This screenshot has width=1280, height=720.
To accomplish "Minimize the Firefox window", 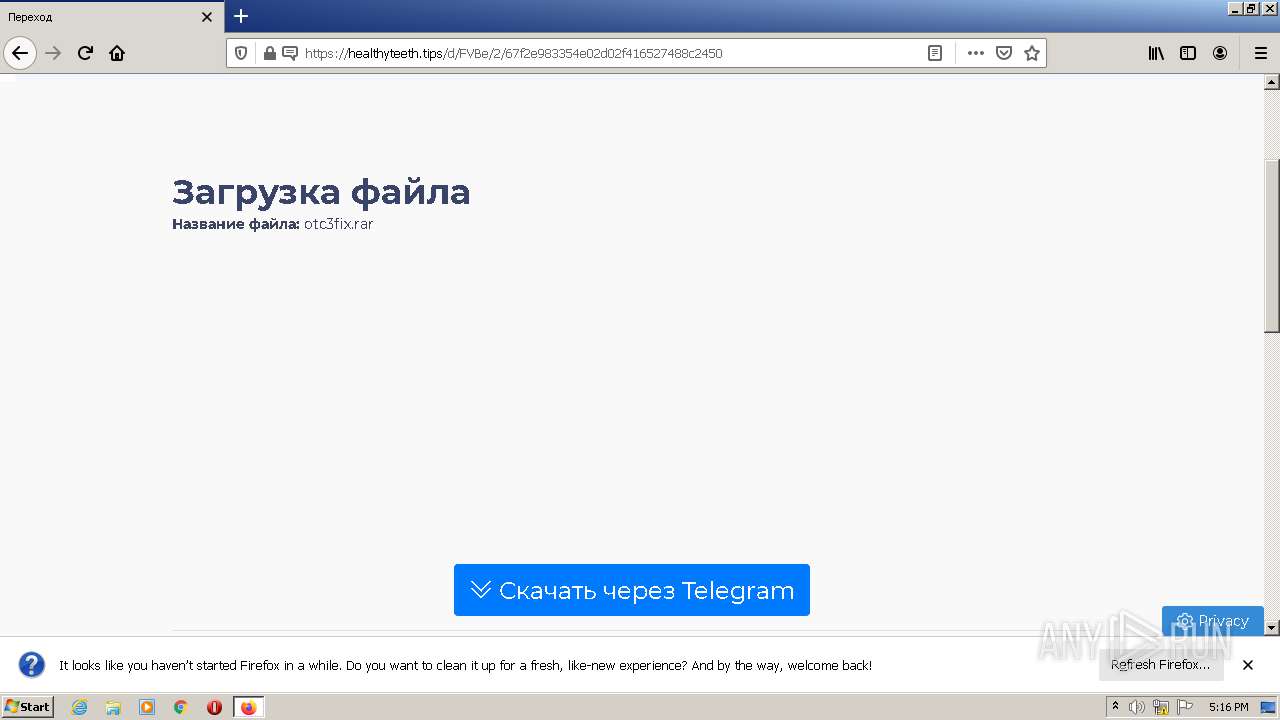I will click(x=1235, y=8).
